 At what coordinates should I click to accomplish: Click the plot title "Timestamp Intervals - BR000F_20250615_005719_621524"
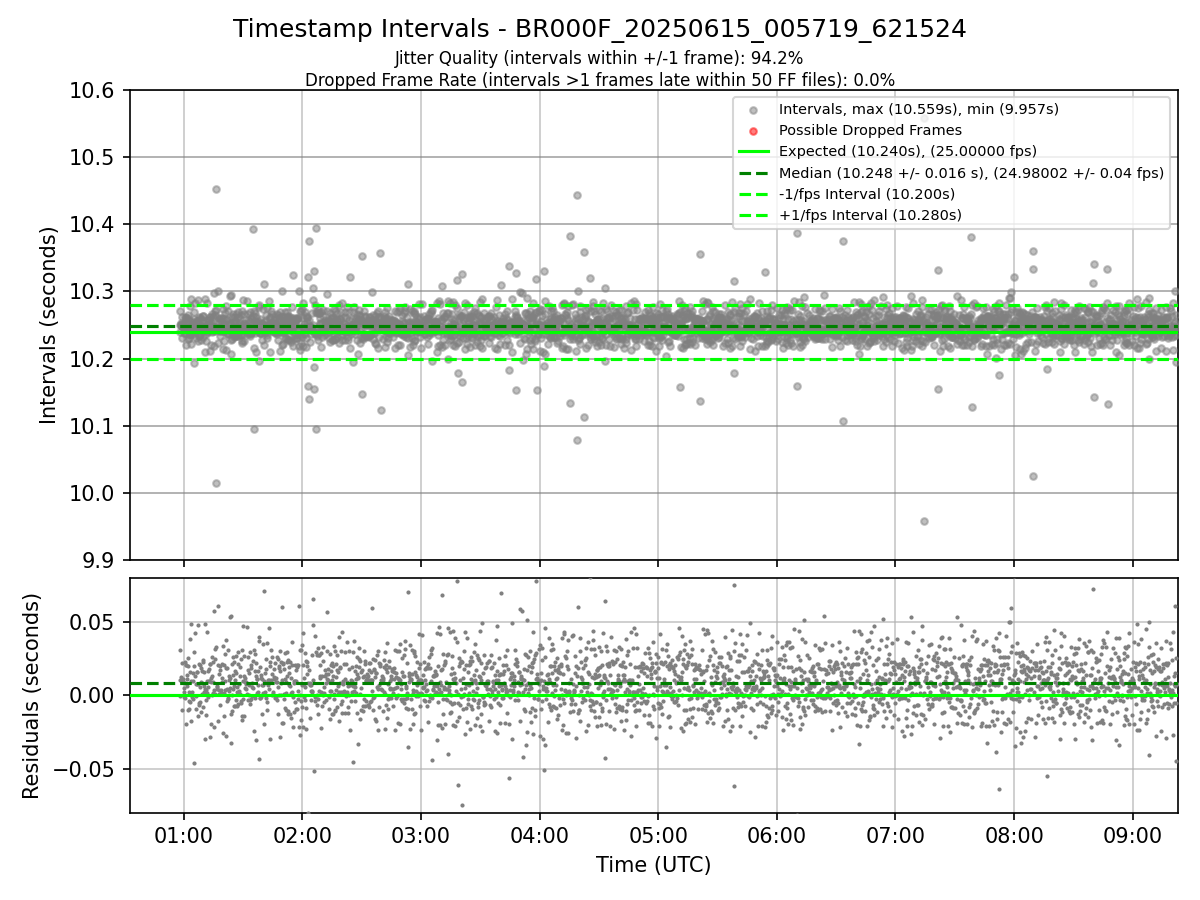pos(599,29)
